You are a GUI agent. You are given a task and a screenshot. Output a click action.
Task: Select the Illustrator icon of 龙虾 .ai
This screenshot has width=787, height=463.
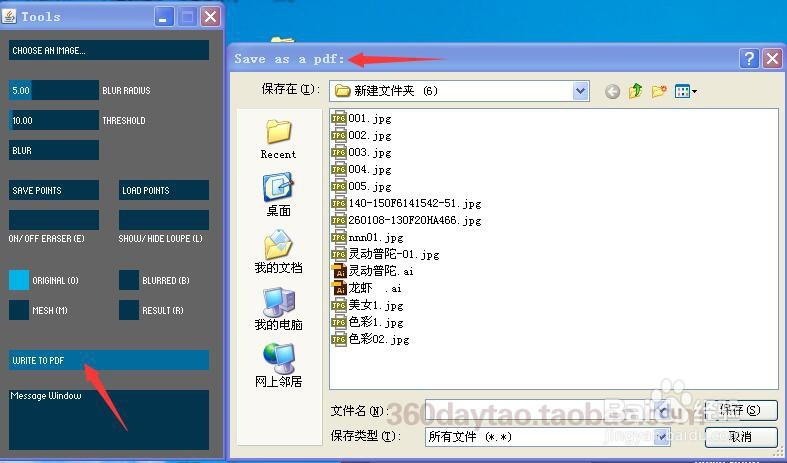(x=339, y=288)
